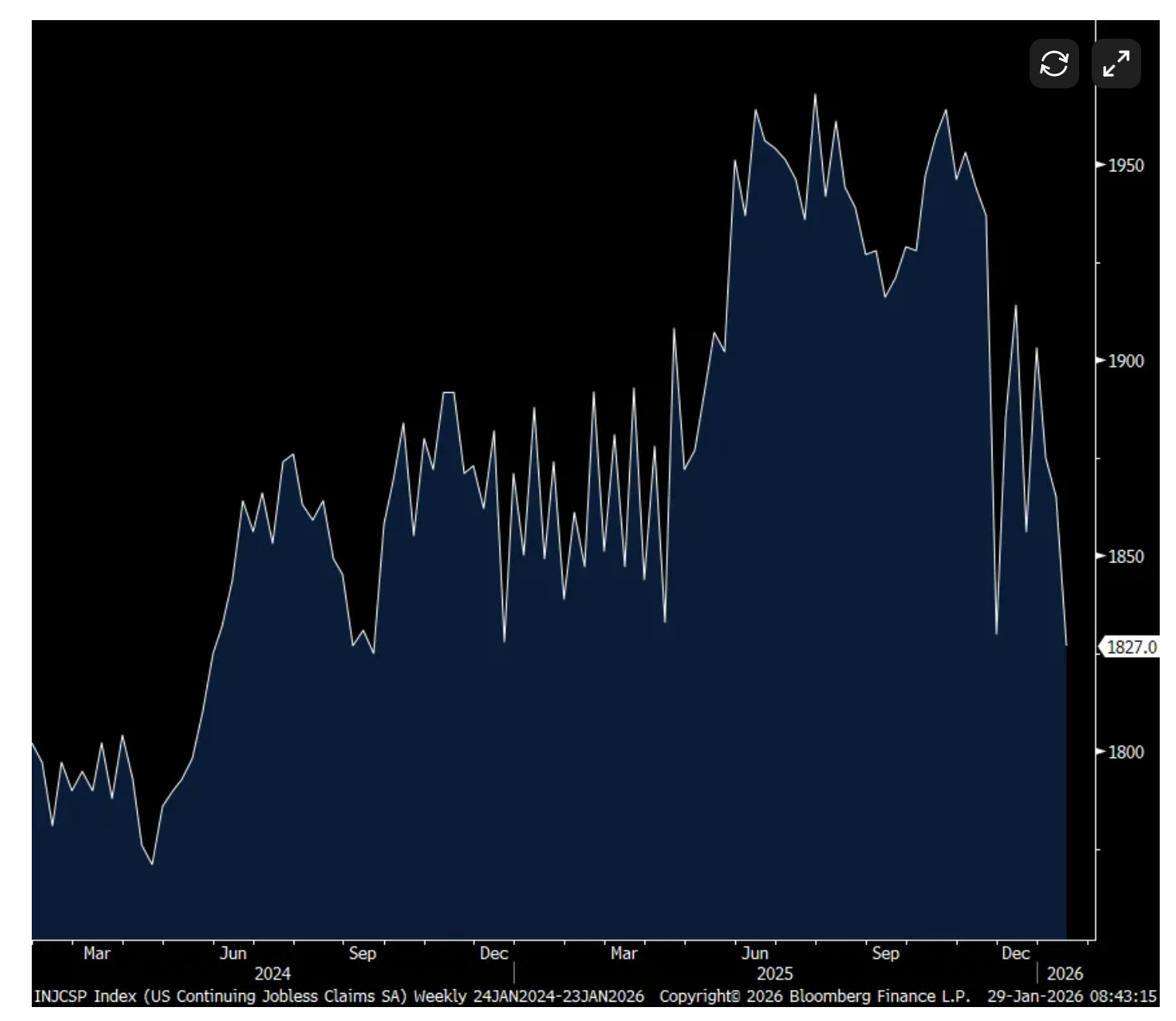Click the rightmost Dec label on time axis

click(1015, 954)
